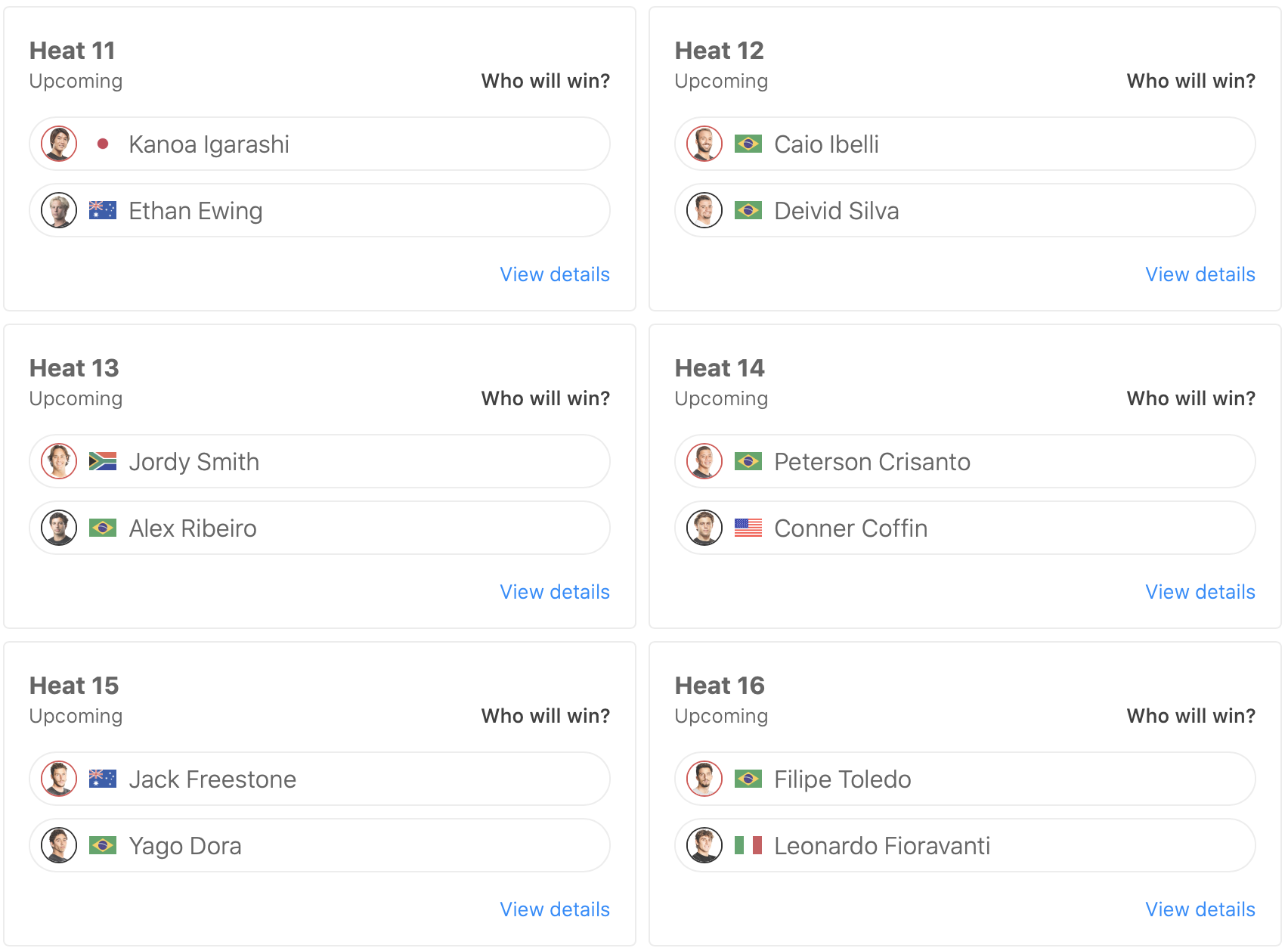View details of Heat 14
Image resolution: width=1288 pixels, height=948 pixels.
tap(1200, 592)
